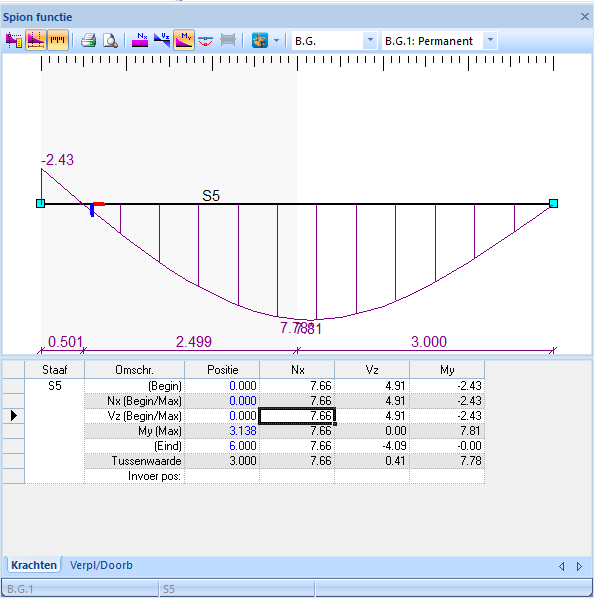594x598 pixels.
Task: Select the My (Max) position cell 3.138
Action: click(x=222, y=431)
